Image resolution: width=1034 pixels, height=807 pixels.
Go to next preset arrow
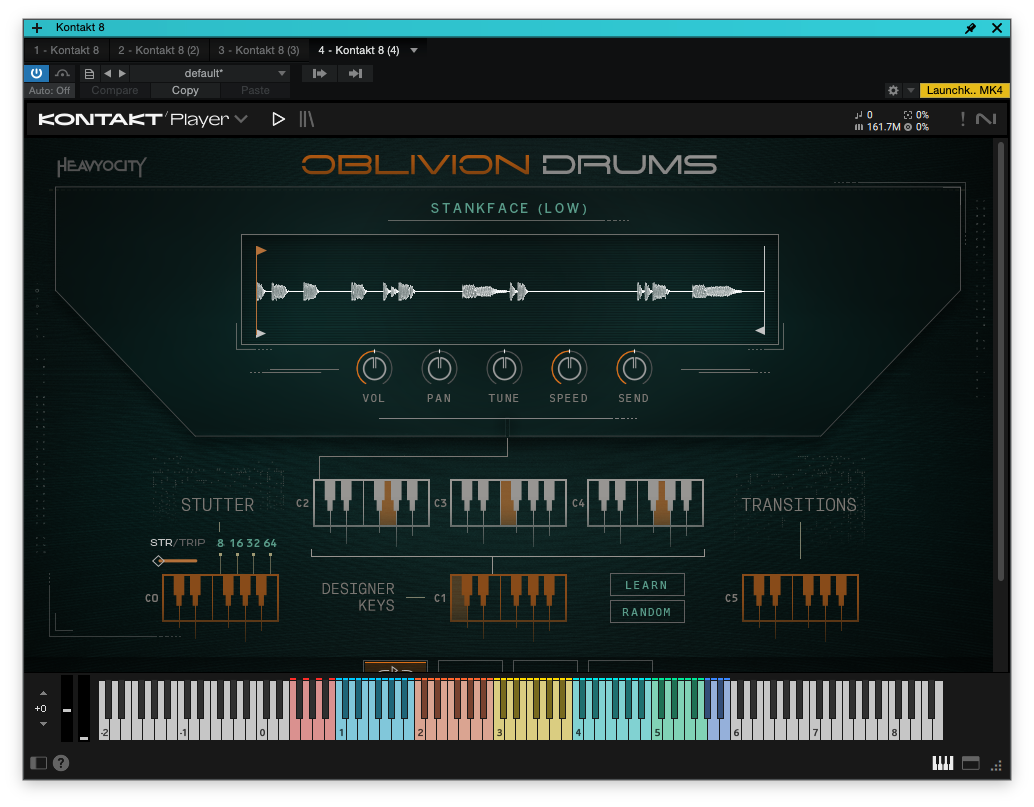pos(122,73)
